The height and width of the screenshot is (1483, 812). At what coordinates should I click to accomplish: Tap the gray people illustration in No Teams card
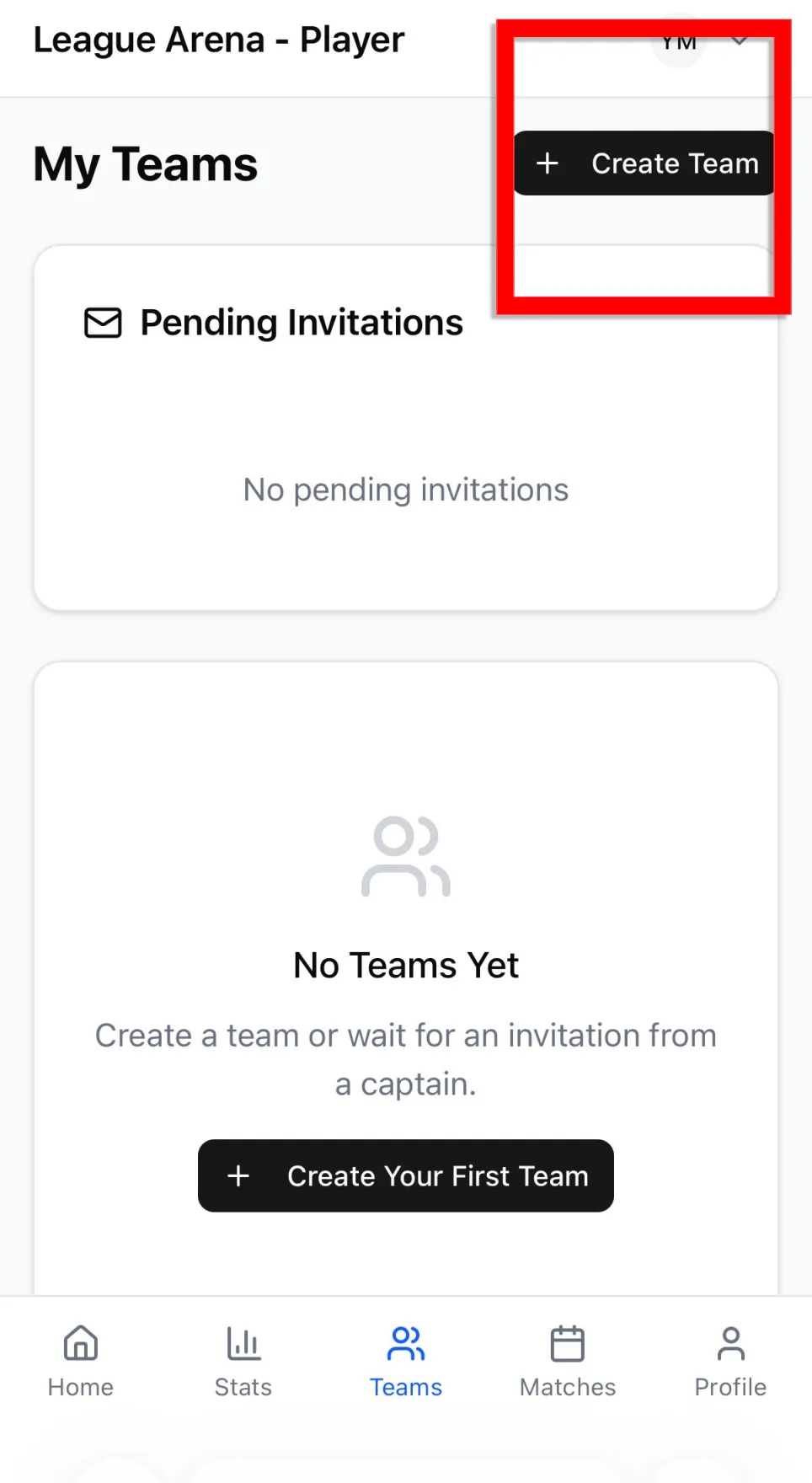[405, 855]
